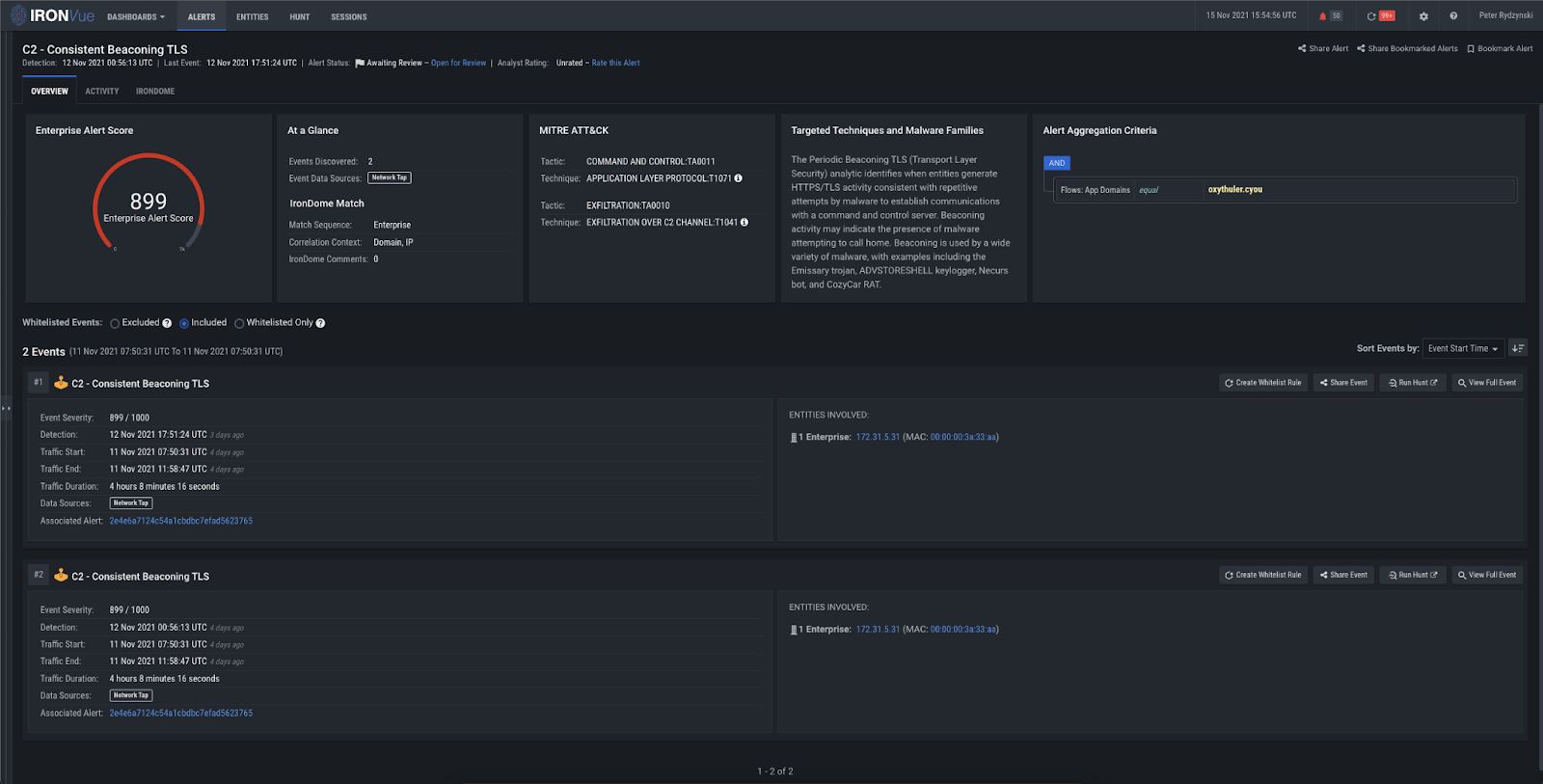This screenshot has width=1543, height=784.
Task: Open the Sessions navigation tab
Action: click(x=349, y=17)
